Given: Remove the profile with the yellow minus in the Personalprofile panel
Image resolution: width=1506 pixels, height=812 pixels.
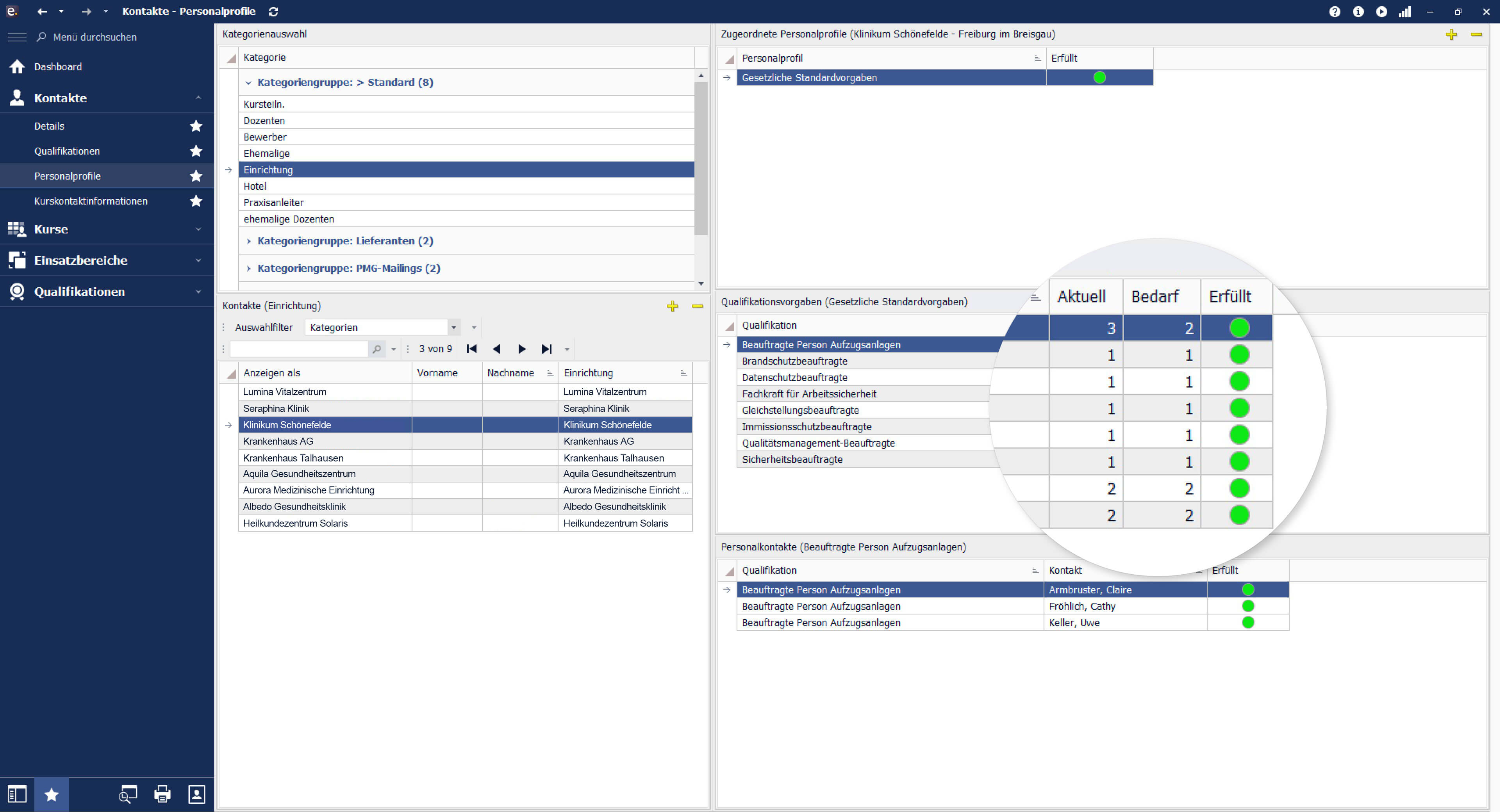Looking at the screenshot, I should [x=1476, y=34].
